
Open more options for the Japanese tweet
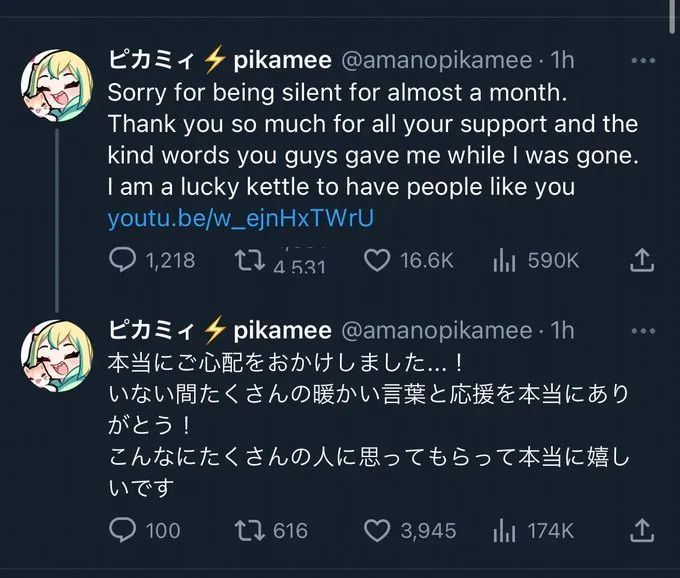tap(643, 329)
